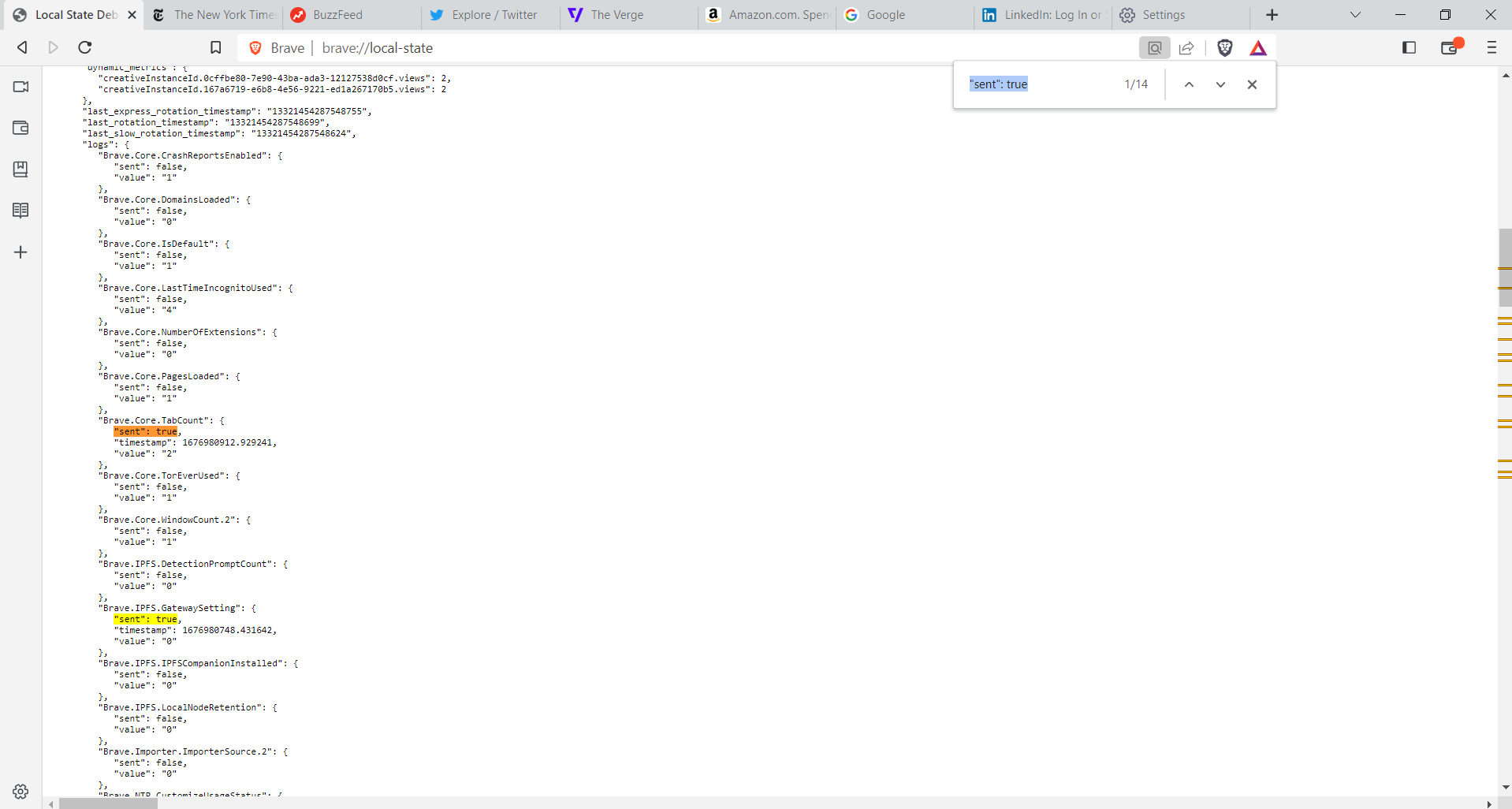
Task: Open the main hamburger menu
Action: pyautogui.click(x=1492, y=48)
